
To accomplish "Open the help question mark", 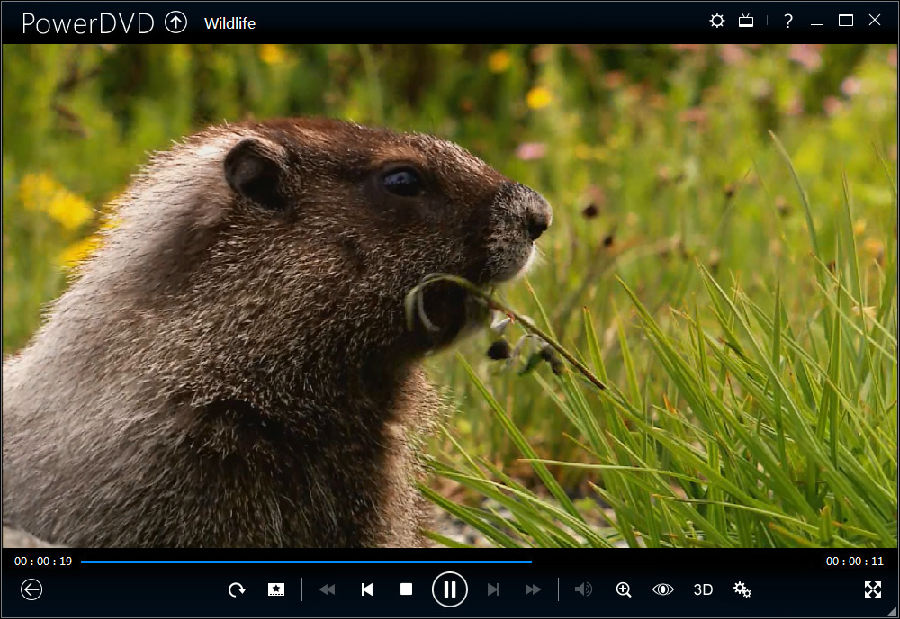I will click(788, 21).
